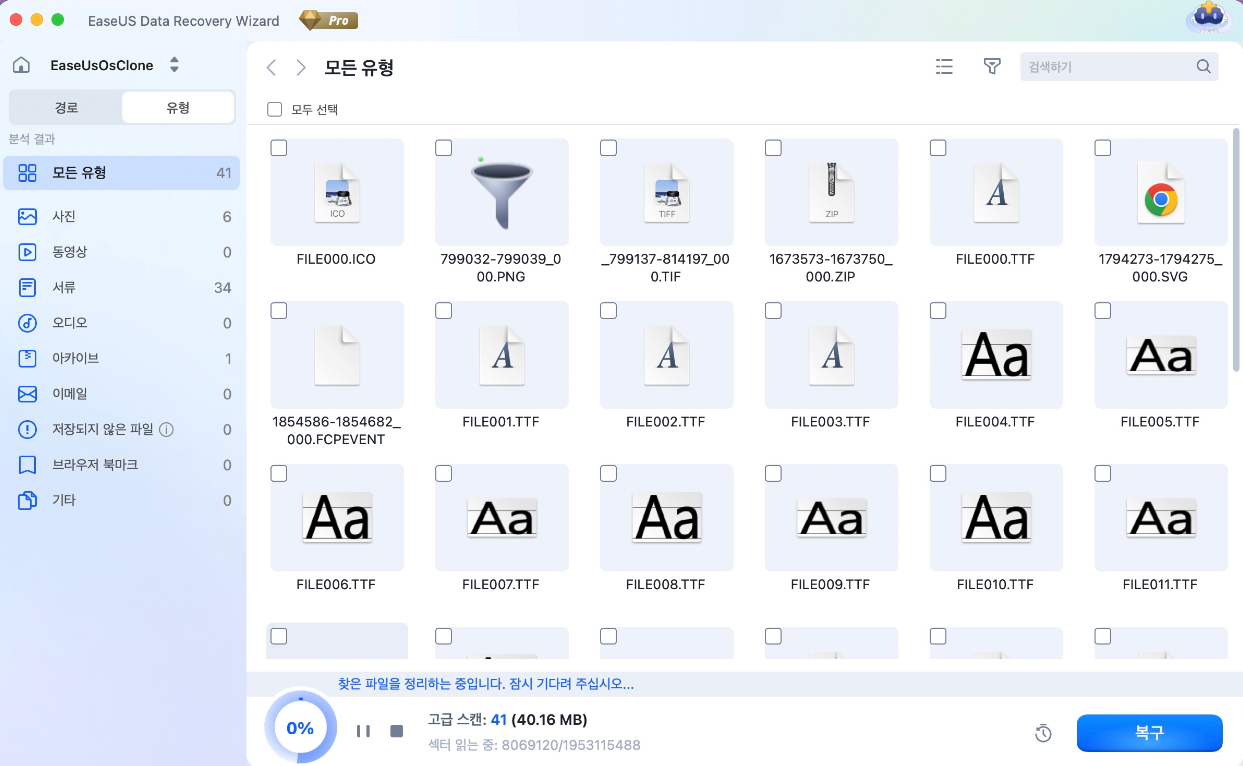1243x766 pixels.
Task: Expand the EaseUsOsClone drive dropdown
Action: coord(174,65)
